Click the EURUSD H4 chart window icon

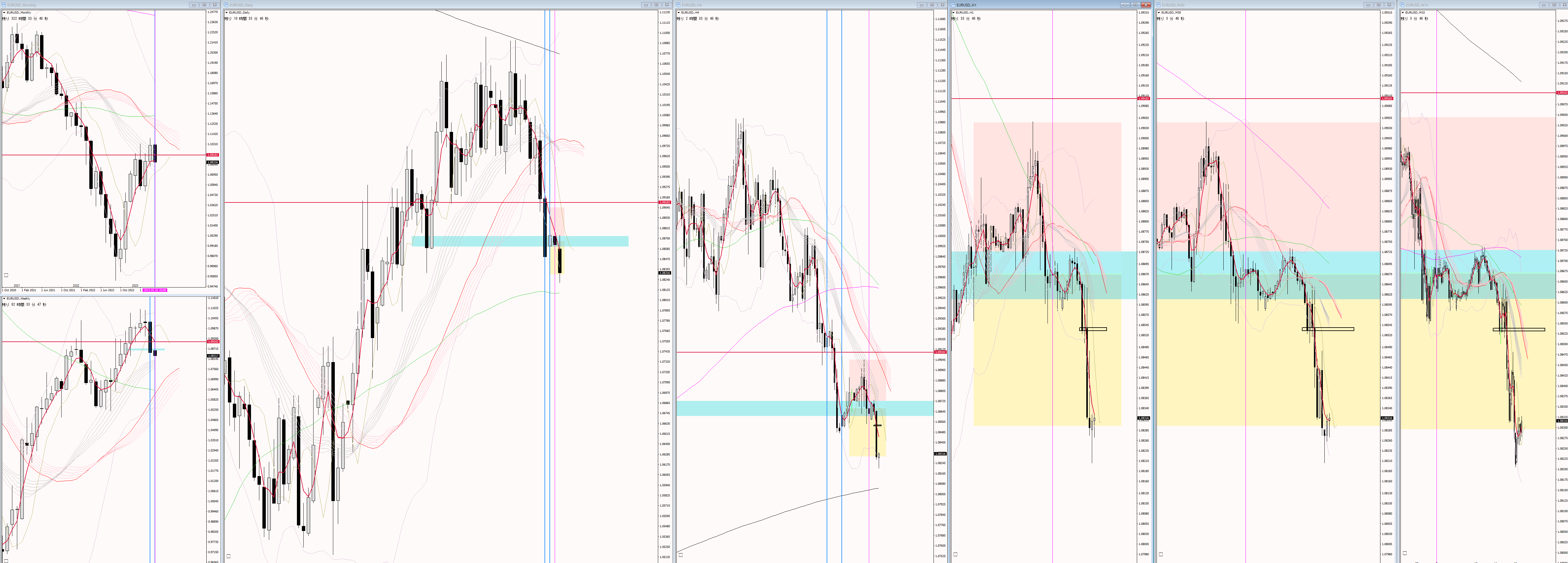pyautogui.click(x=679, y=5)
